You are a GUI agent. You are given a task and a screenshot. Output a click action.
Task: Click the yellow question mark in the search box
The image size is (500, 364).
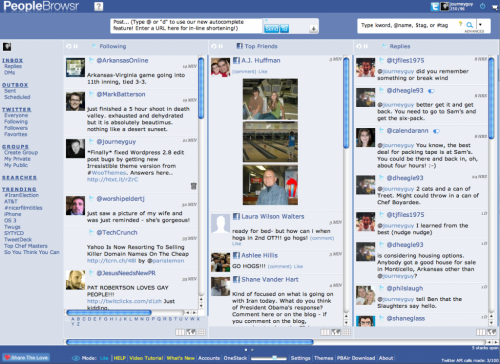click(x=460, y=24)
